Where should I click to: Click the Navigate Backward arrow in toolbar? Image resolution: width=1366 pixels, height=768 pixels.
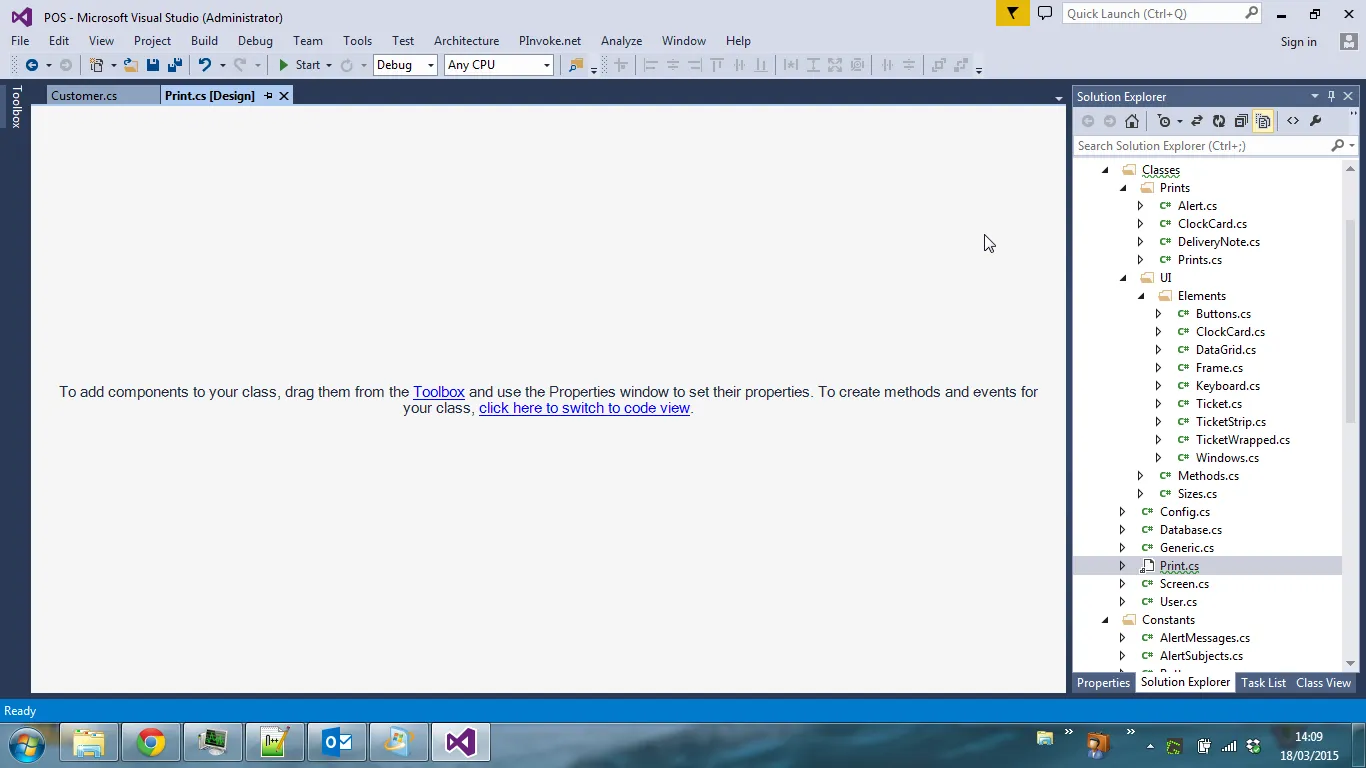(32, 65)
